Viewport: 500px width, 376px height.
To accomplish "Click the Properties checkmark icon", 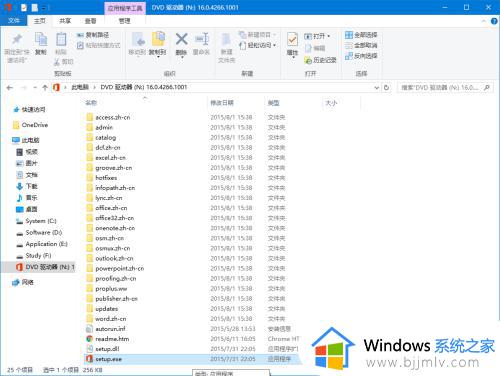I will 292,40.
